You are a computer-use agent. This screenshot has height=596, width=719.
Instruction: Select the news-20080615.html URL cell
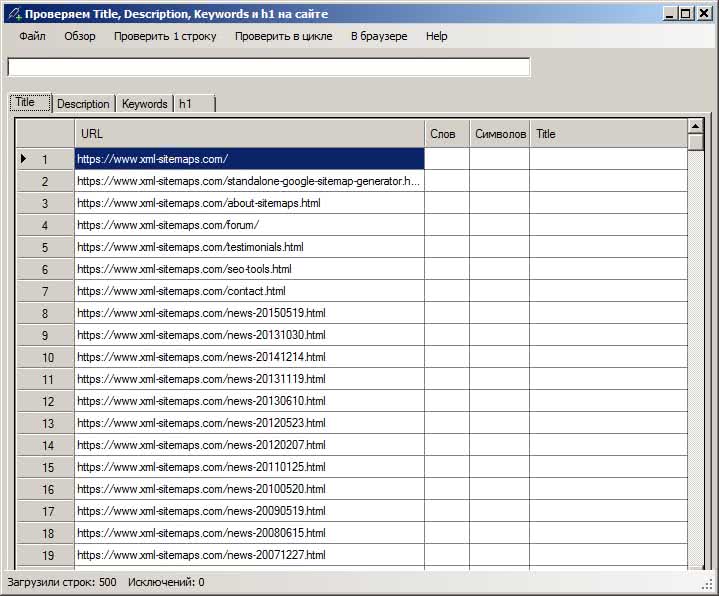(x=249, y=533)
